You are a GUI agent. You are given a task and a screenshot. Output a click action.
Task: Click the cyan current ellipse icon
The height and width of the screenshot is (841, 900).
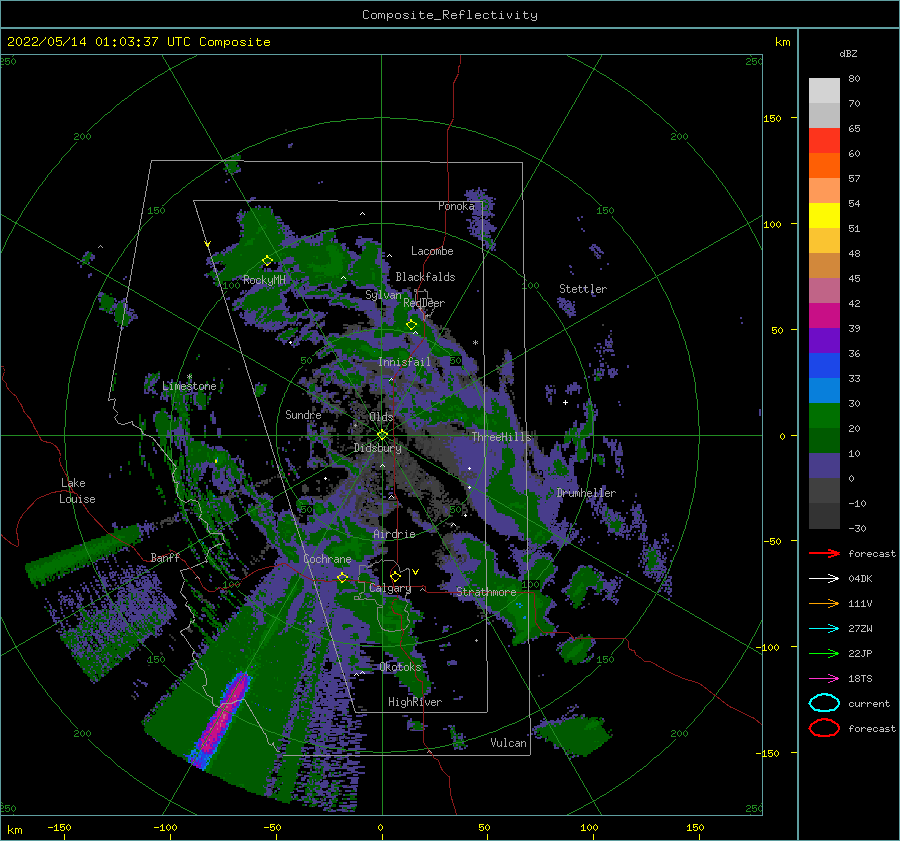pyautogui.click(x=824, y=703)
